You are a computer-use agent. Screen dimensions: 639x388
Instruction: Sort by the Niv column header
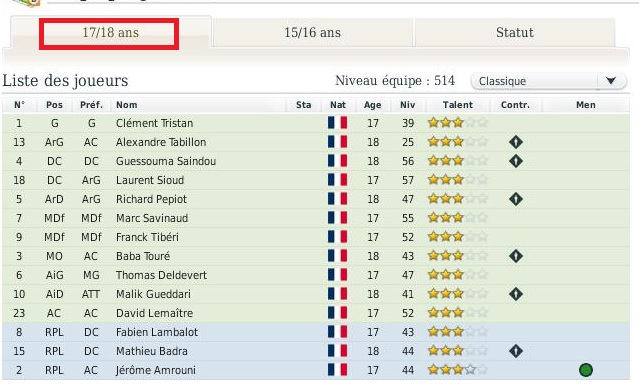click(x=408, y=105)
